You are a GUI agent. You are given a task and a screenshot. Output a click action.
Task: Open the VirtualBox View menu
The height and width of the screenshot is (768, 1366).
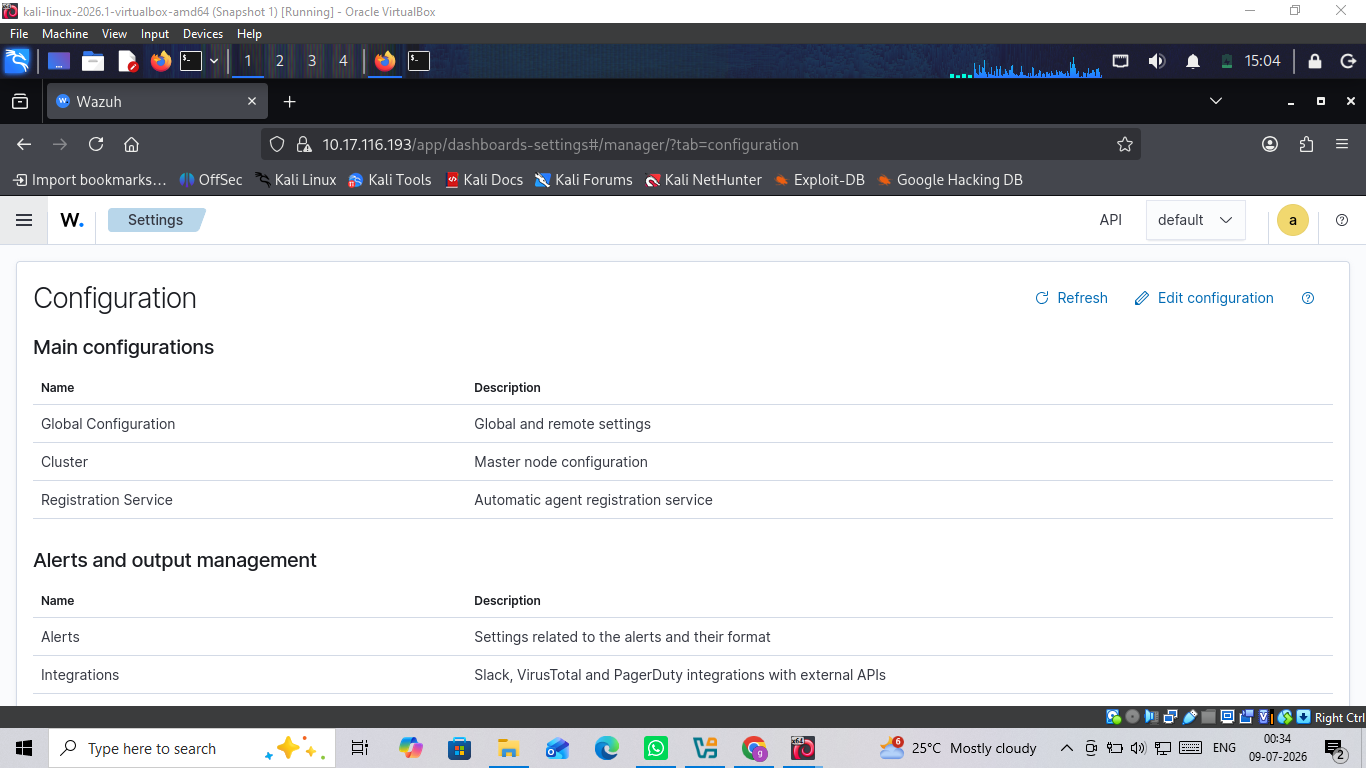click(114, 34)
